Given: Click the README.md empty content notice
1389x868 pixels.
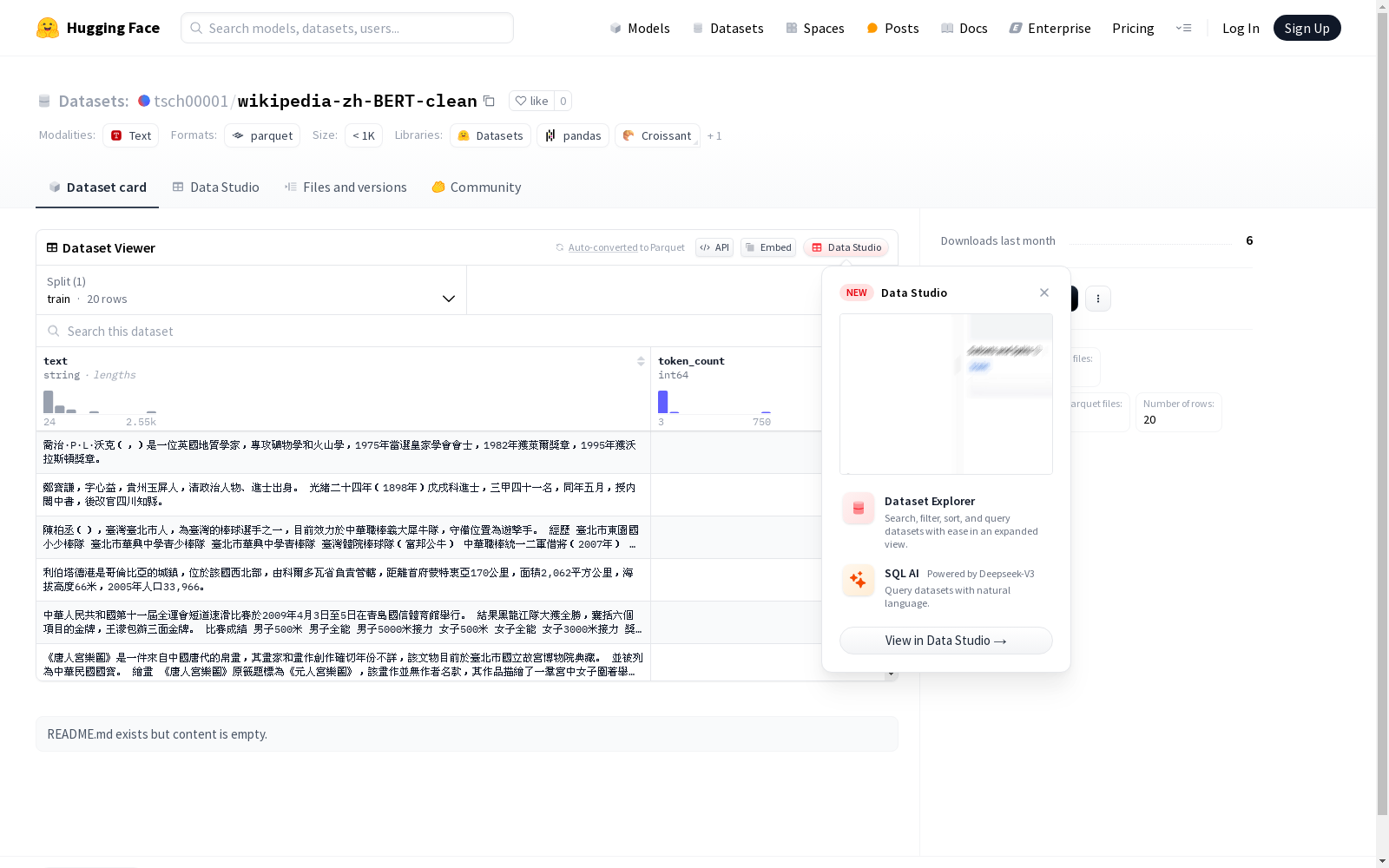Looking at the screenshot, I should tap(467, 734).
